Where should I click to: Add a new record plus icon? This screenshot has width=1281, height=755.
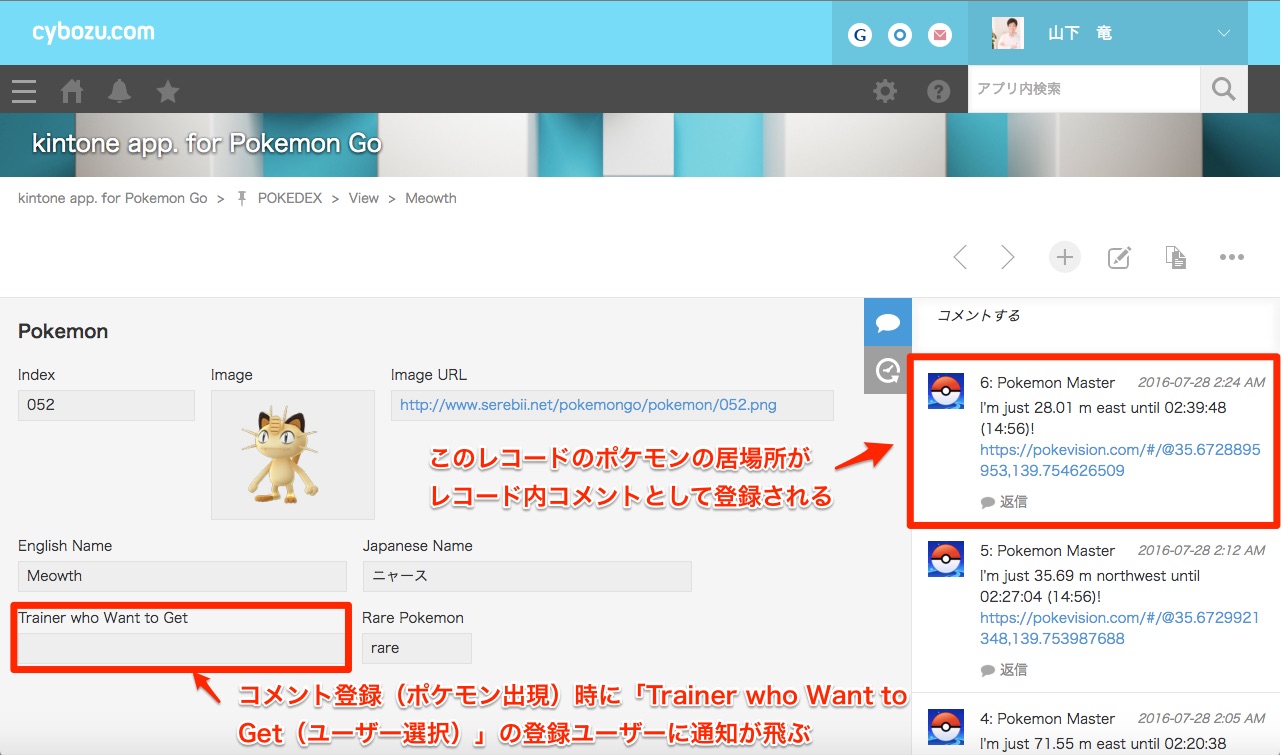tap(1065, 257)
